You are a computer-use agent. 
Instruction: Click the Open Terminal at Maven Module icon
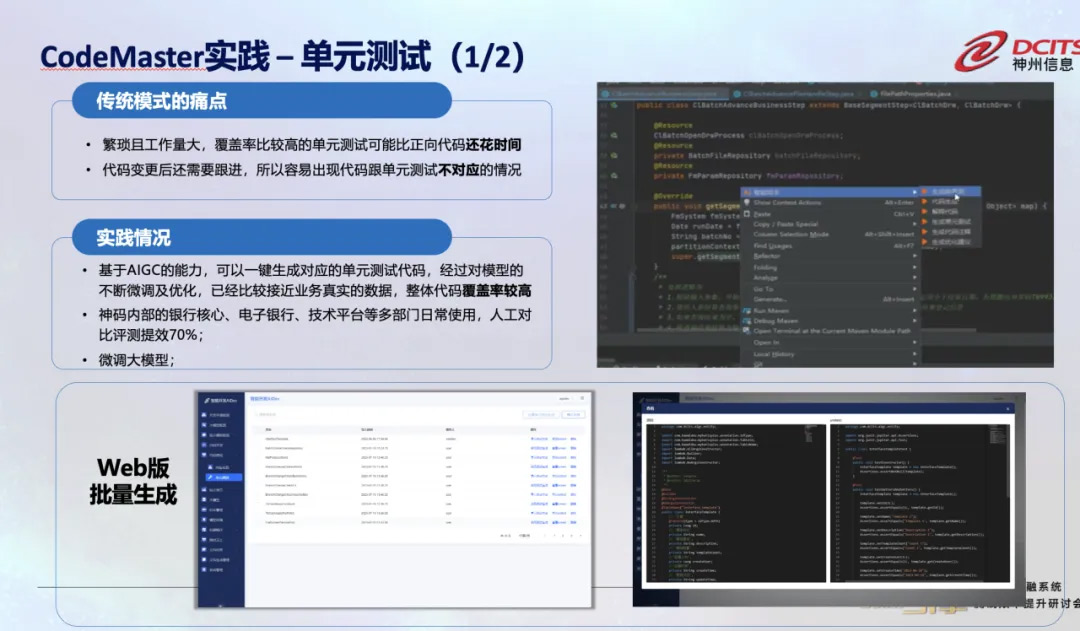click(x=746, y=331)
